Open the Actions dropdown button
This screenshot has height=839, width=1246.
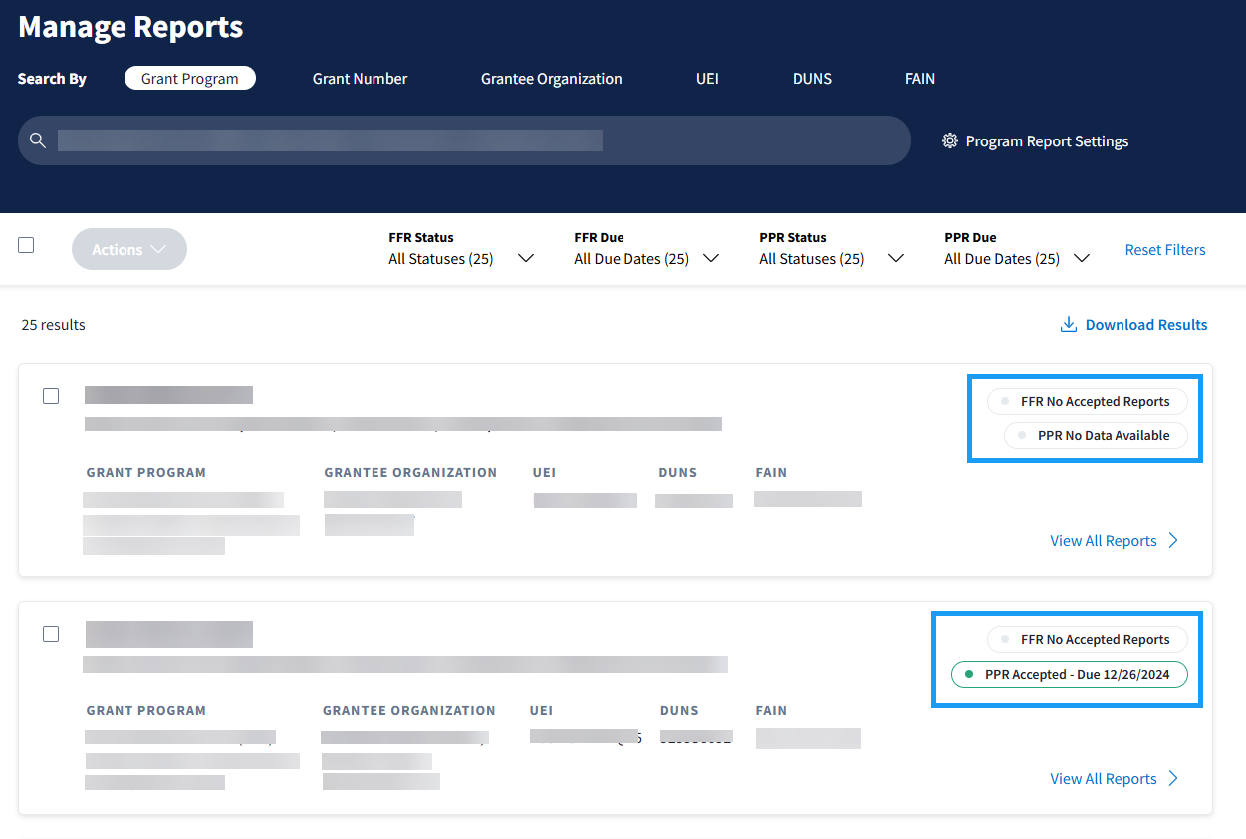(x=129, y=250)
